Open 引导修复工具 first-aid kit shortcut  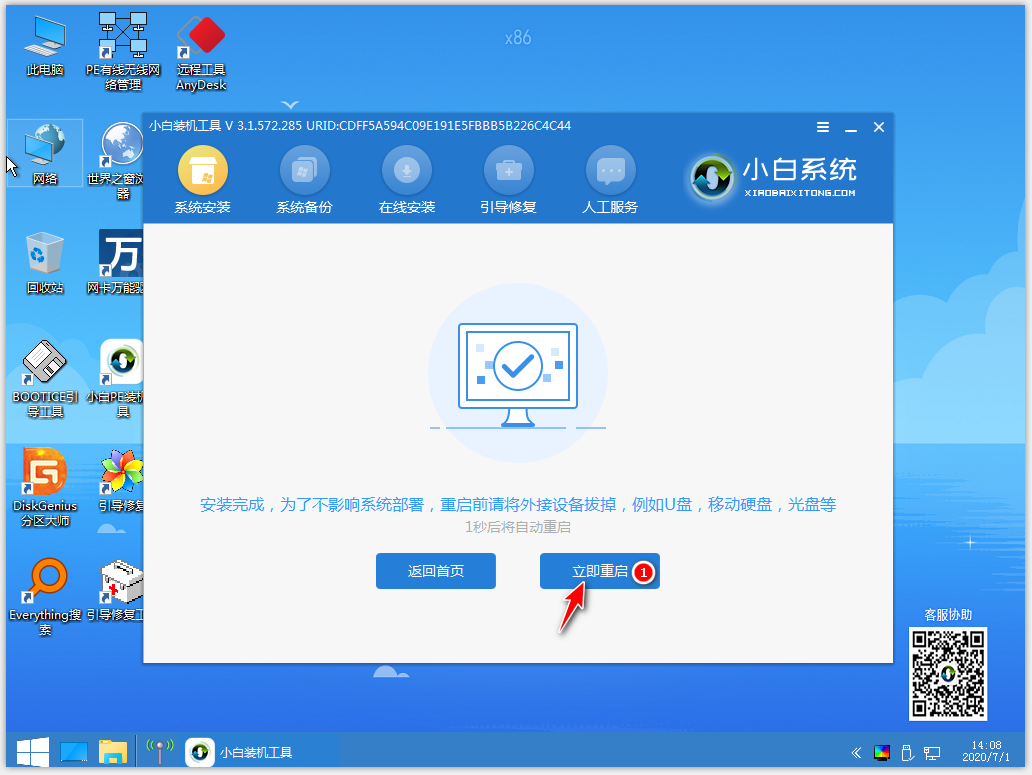119,590
